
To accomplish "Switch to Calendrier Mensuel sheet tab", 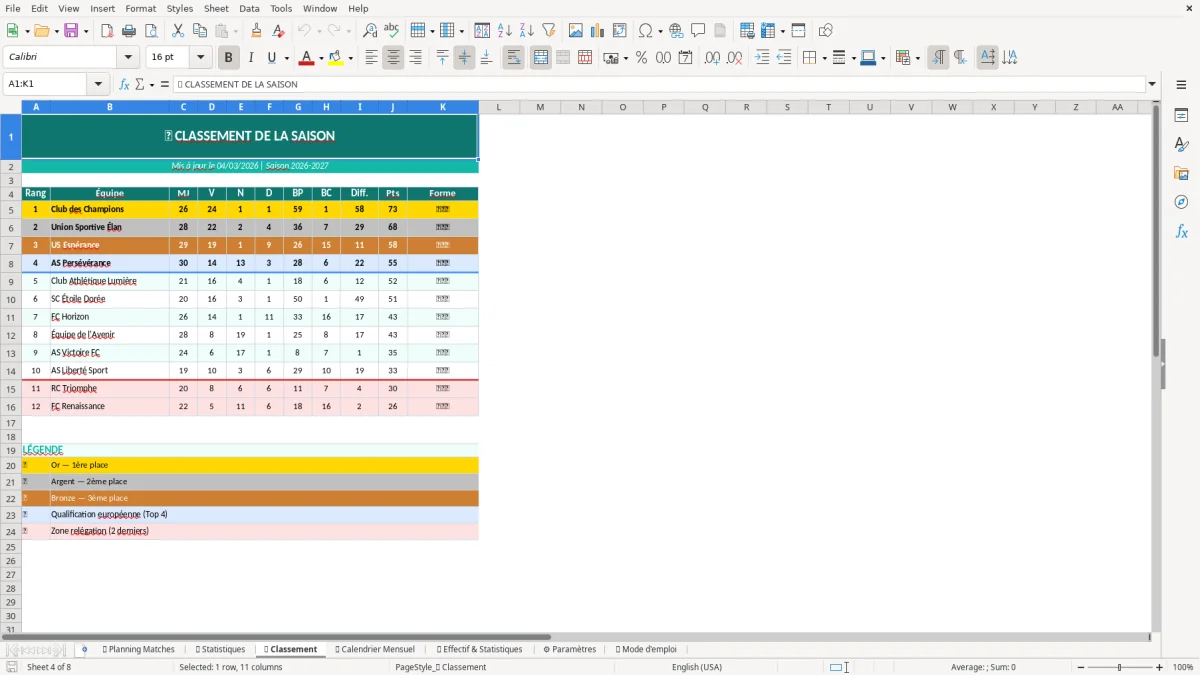I will (375, 649).
